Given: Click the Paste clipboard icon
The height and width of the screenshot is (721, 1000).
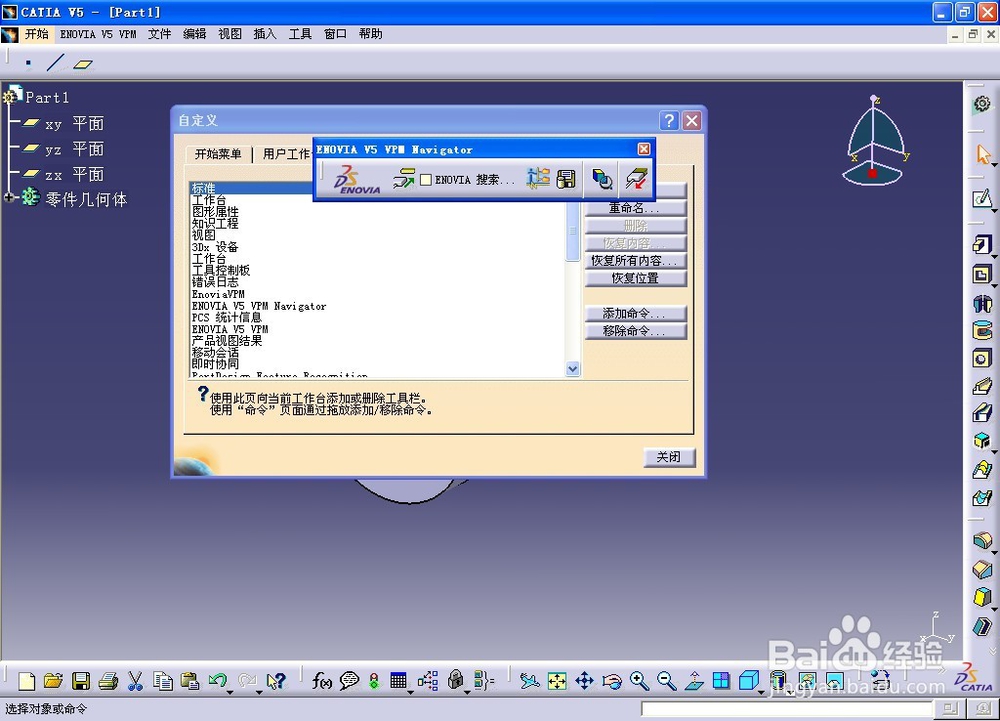Looking at the screenshot, I should tap(190, 681).
